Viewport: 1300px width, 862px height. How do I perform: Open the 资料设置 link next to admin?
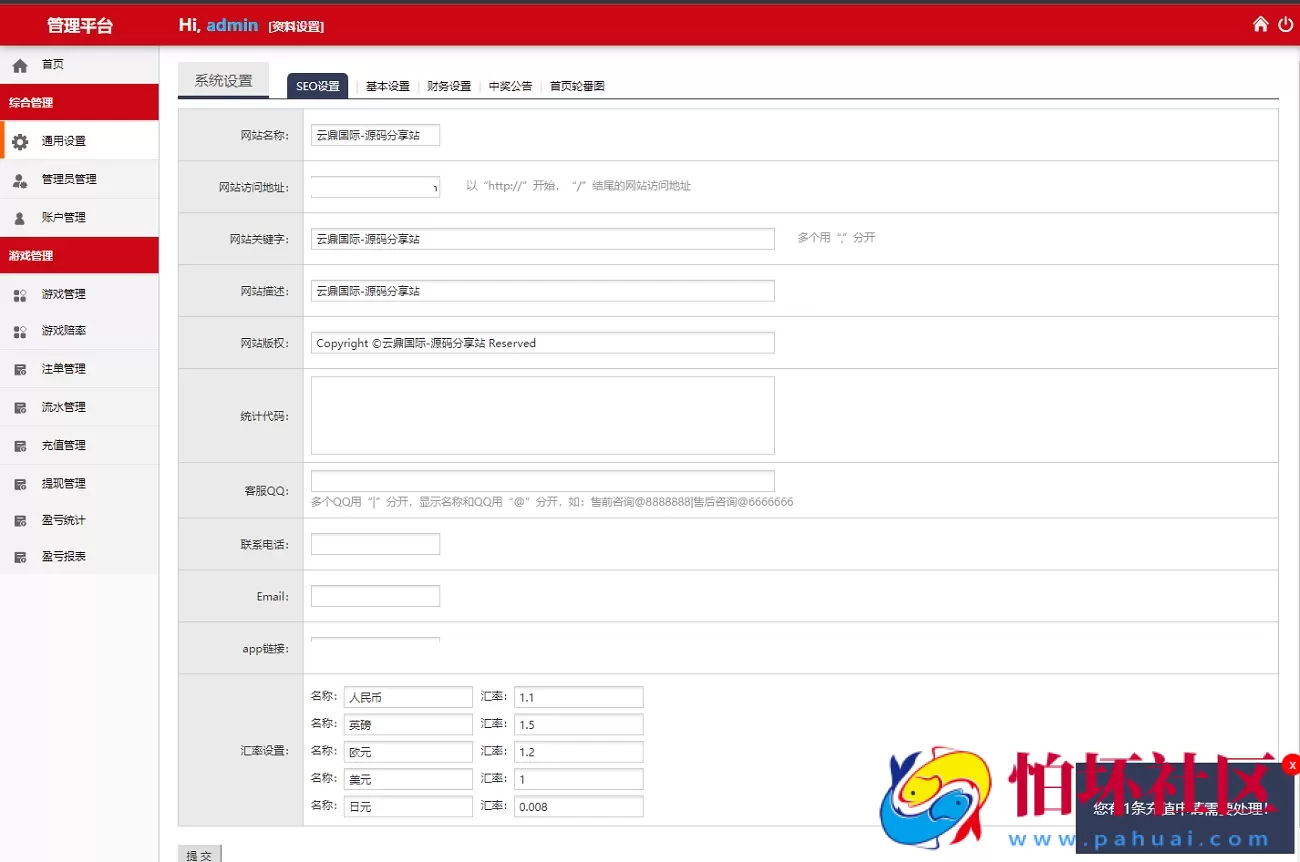pyautogui.click(x=296, y=27)
